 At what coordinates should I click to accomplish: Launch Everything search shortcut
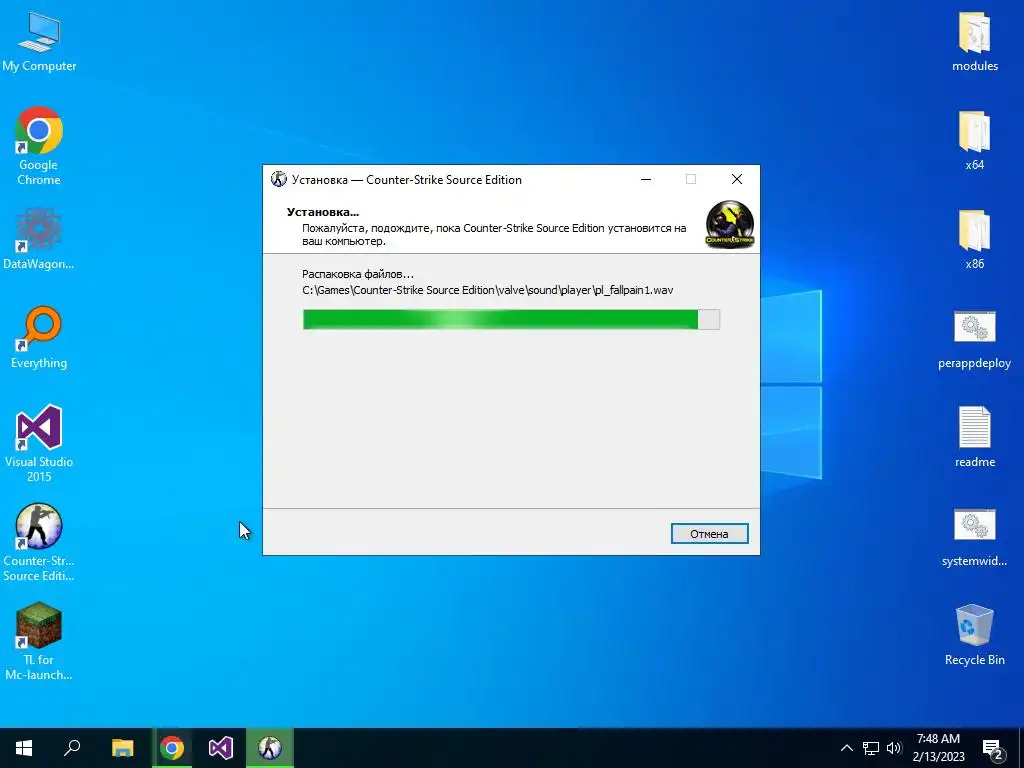39,338
